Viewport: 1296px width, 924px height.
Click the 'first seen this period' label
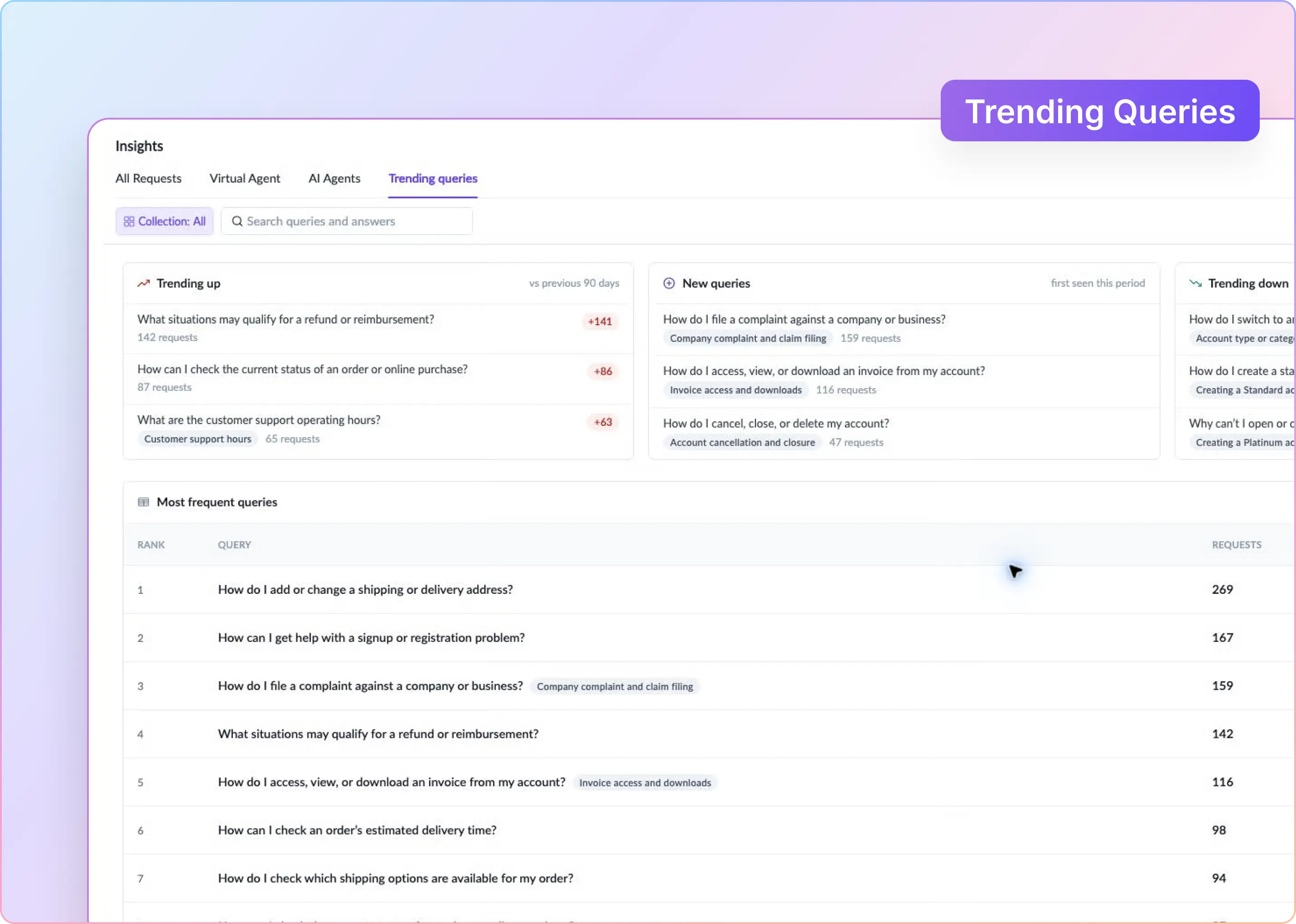[1098, 283]
